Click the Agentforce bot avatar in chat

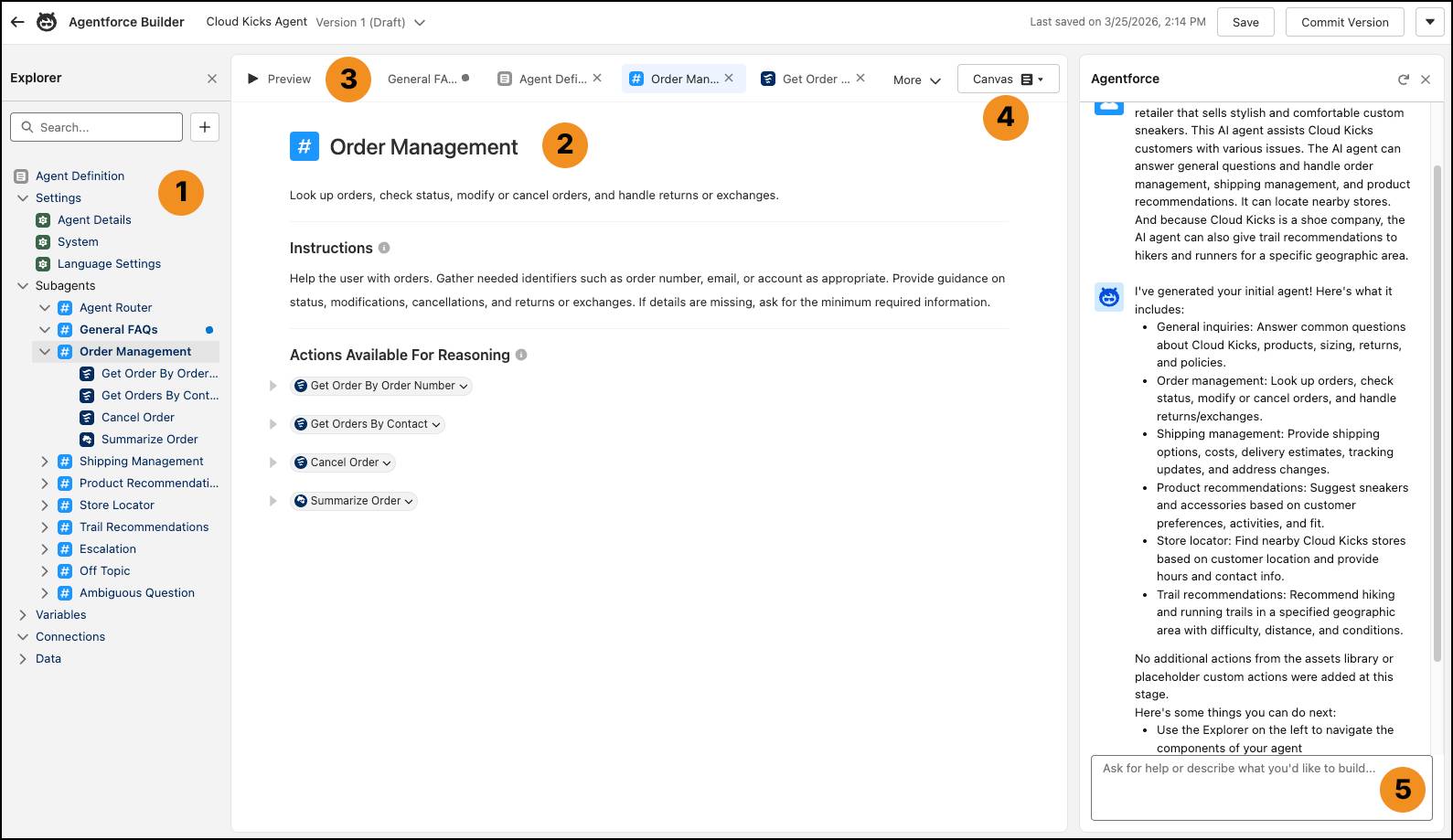(1109, 297)
